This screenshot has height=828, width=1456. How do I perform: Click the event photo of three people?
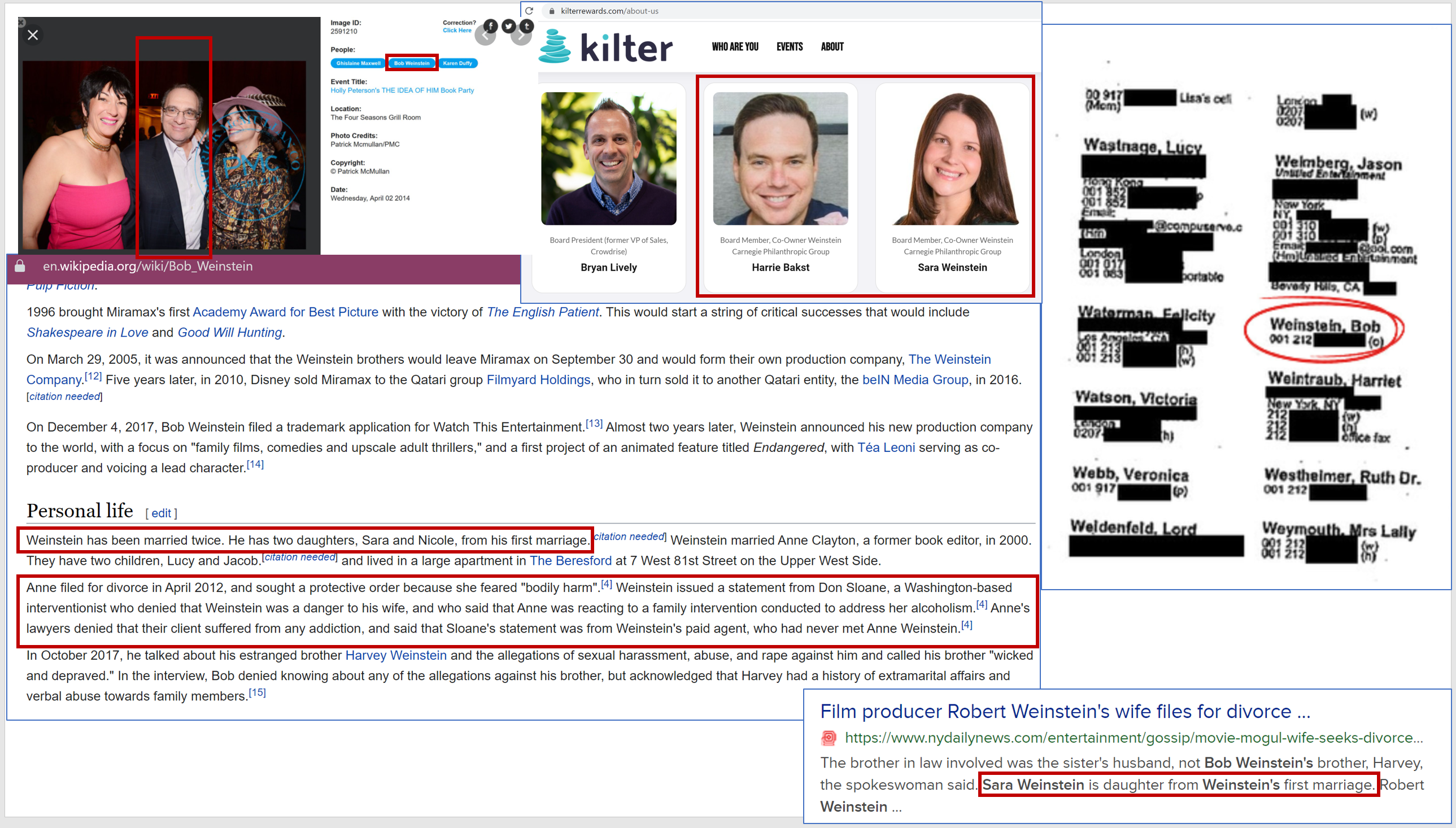[164, 155]
